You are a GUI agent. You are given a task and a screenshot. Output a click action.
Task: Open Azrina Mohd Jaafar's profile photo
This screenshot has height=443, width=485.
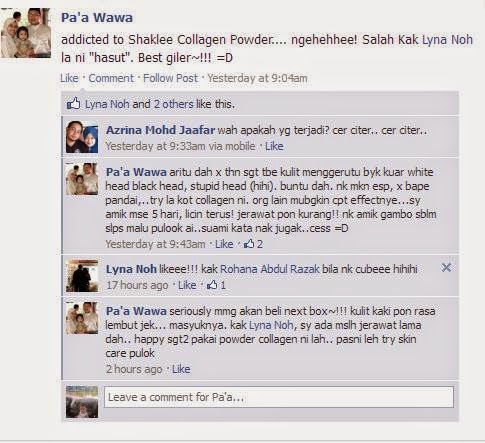[x=82, y=137]
